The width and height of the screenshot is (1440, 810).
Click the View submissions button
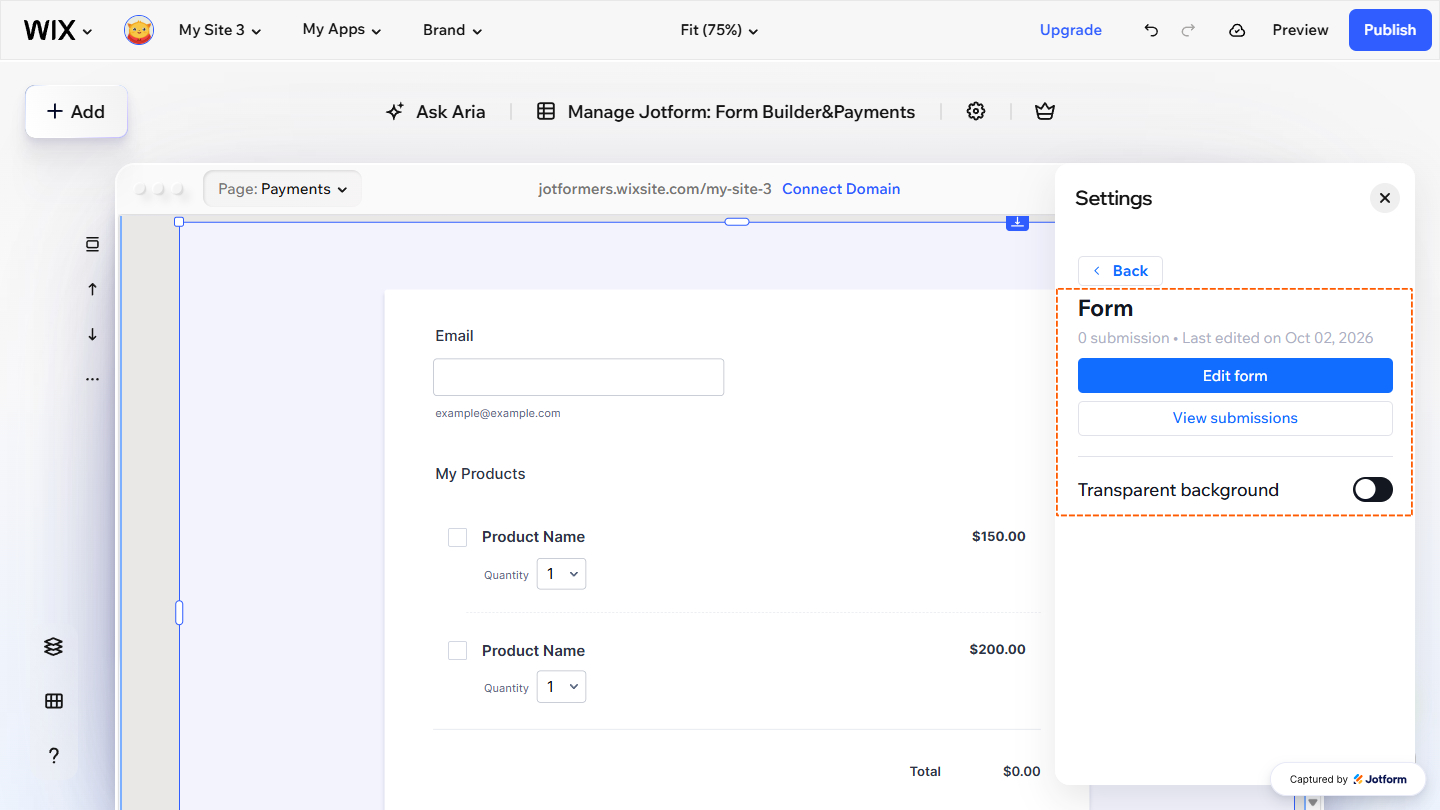(x=1235, y=418)
